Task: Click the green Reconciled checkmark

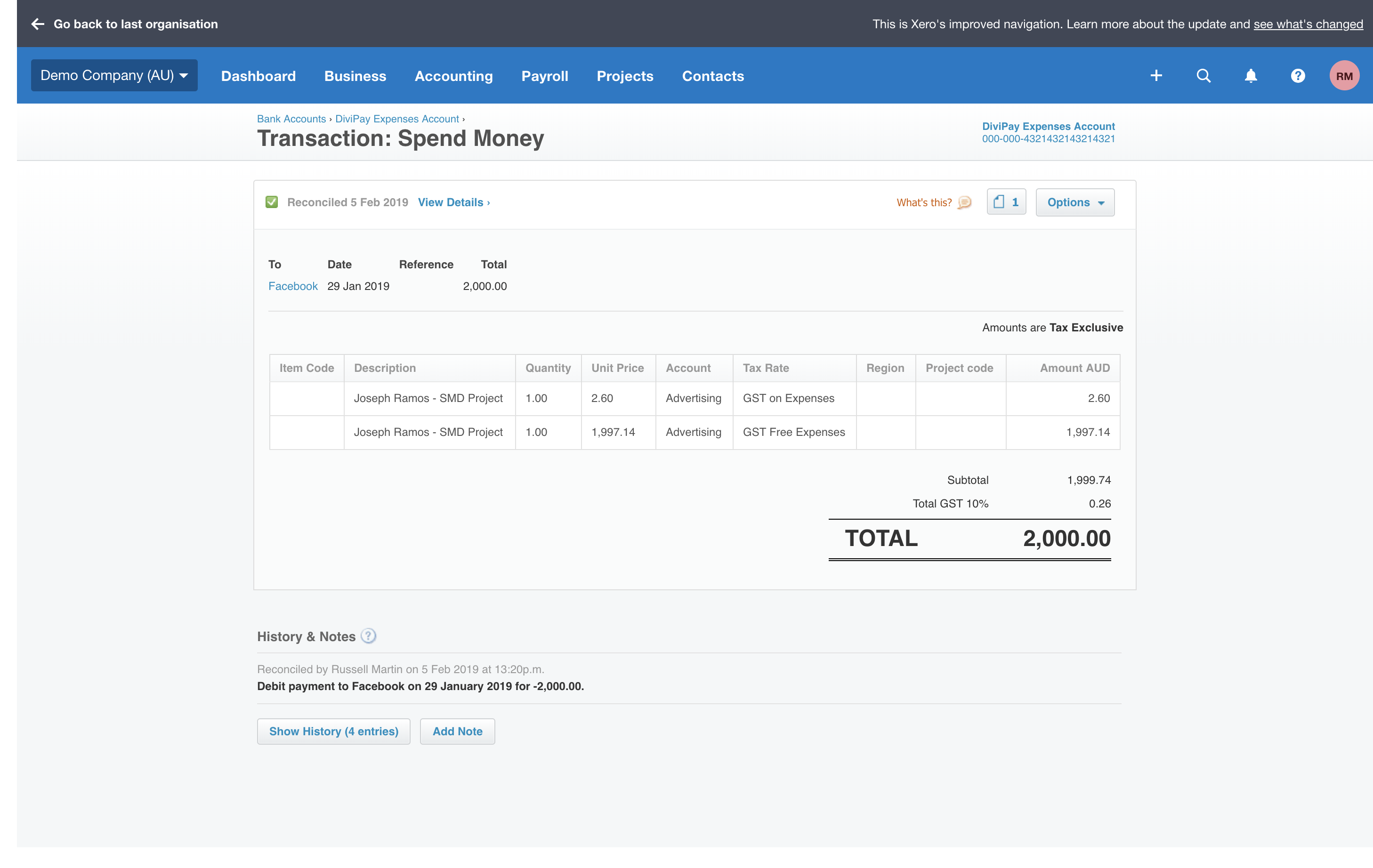Action: click(272, 202)
